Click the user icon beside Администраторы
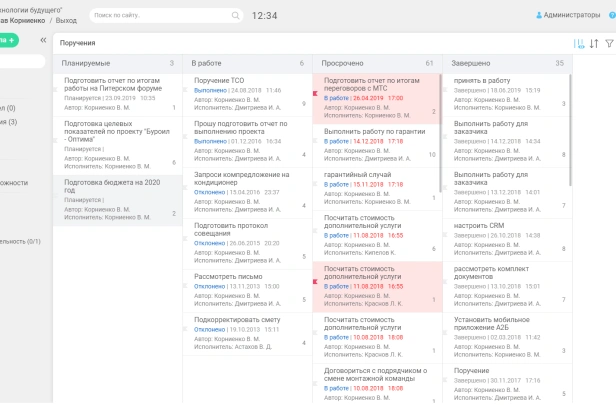The height and width of the screenshot is (405, 616). (x=540, y=16)
